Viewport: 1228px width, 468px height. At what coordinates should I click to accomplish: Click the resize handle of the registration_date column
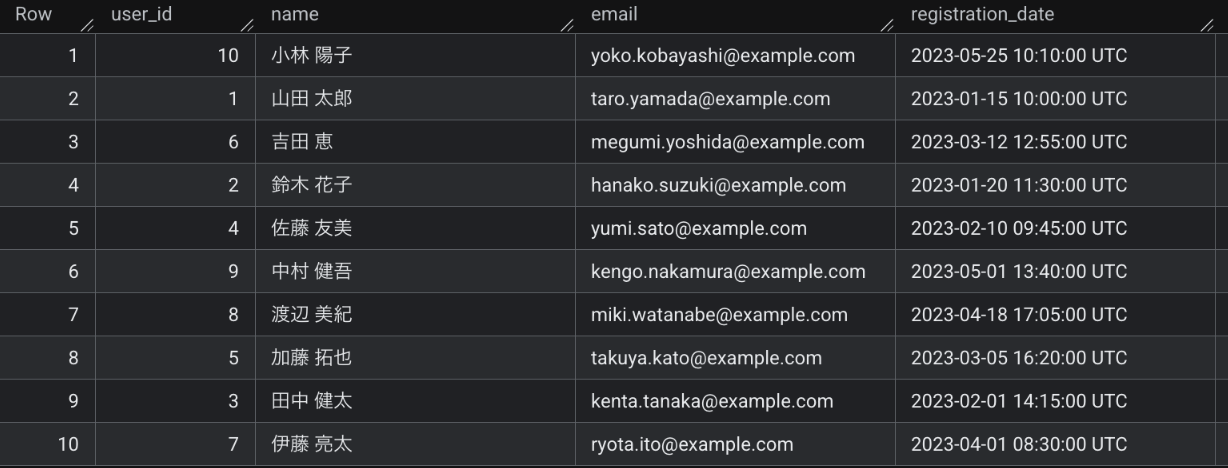click(1206, 21)
